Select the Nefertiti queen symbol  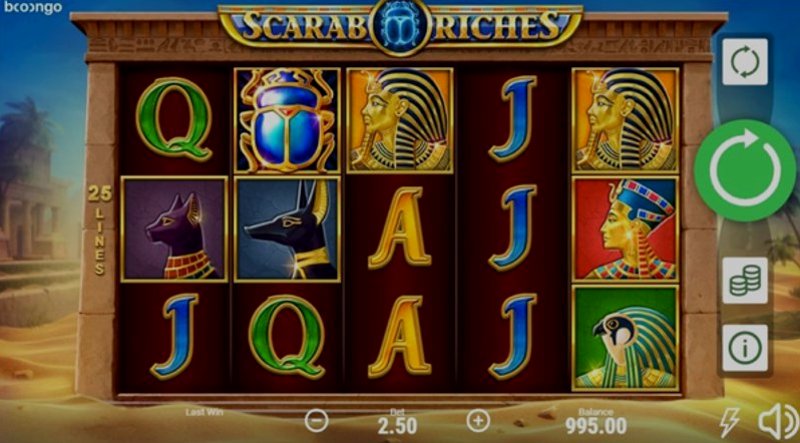click(626, 229)
